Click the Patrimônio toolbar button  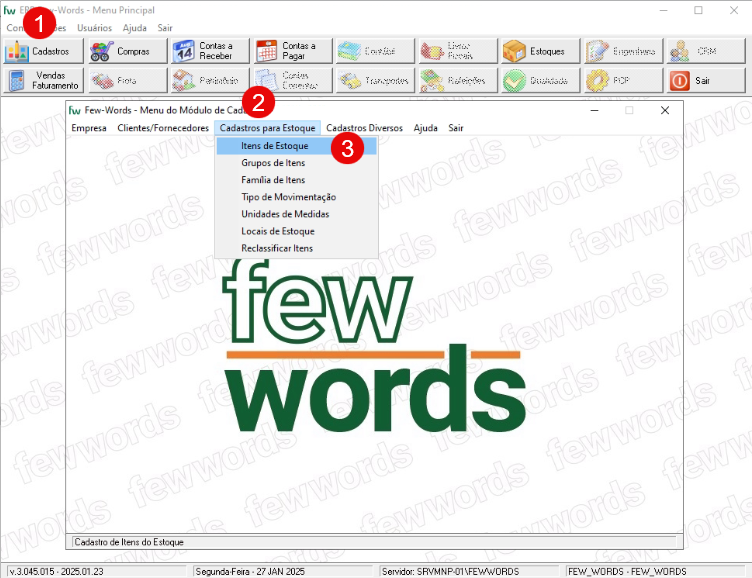click(x=211, y=80)
